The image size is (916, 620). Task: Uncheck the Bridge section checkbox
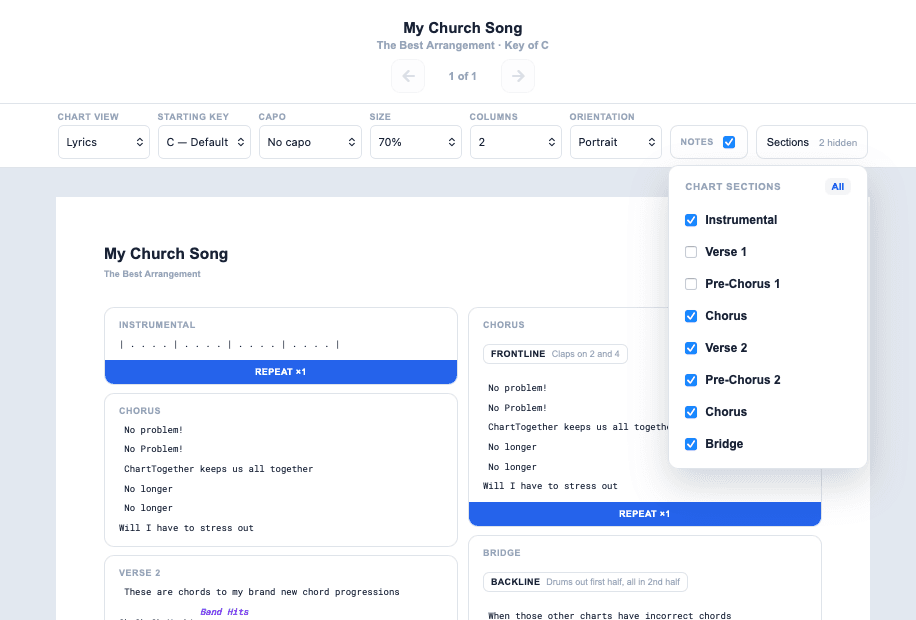point(691,444)
